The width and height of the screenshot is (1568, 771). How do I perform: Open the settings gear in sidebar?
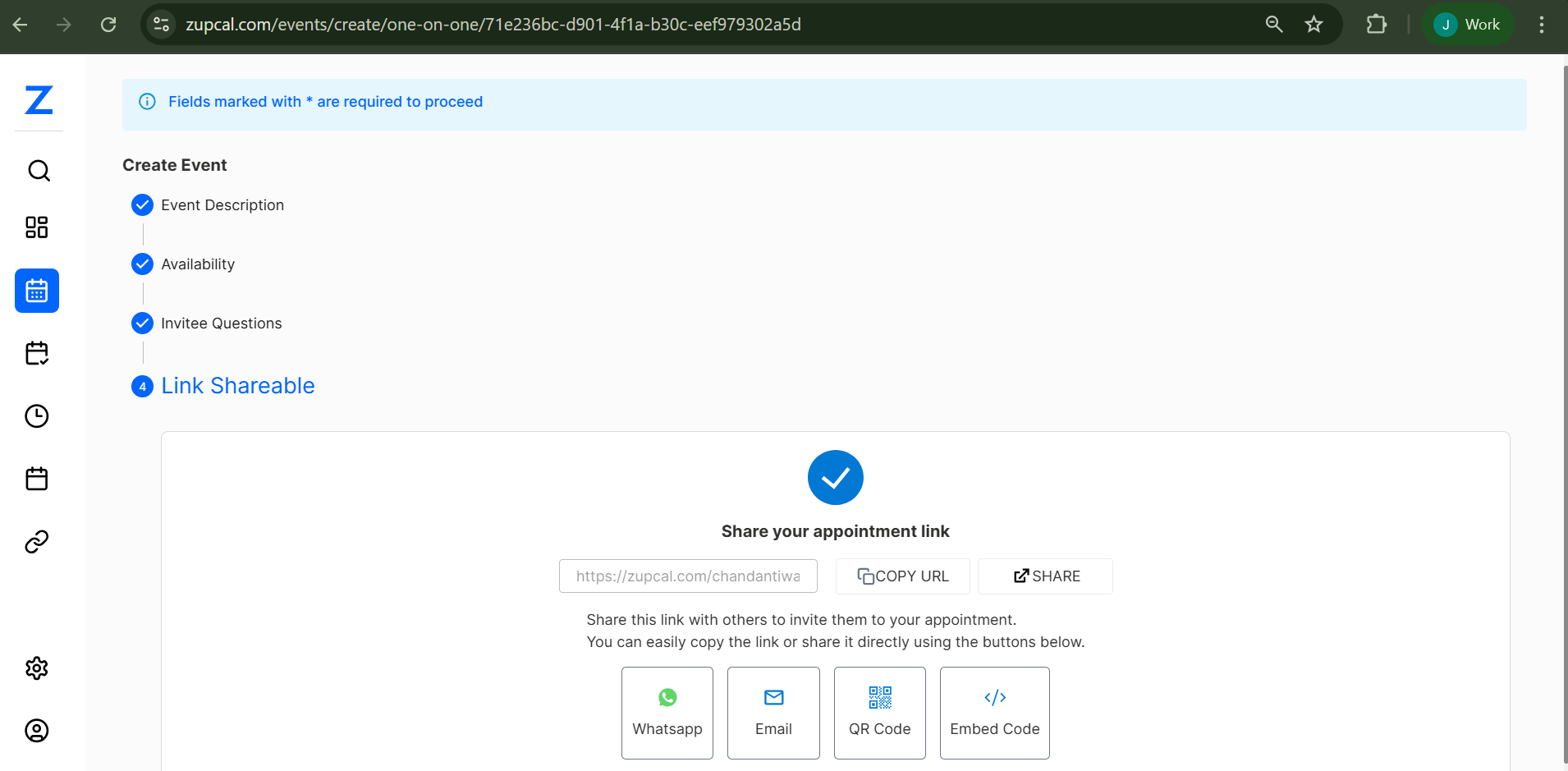click(x=37, y=668)
